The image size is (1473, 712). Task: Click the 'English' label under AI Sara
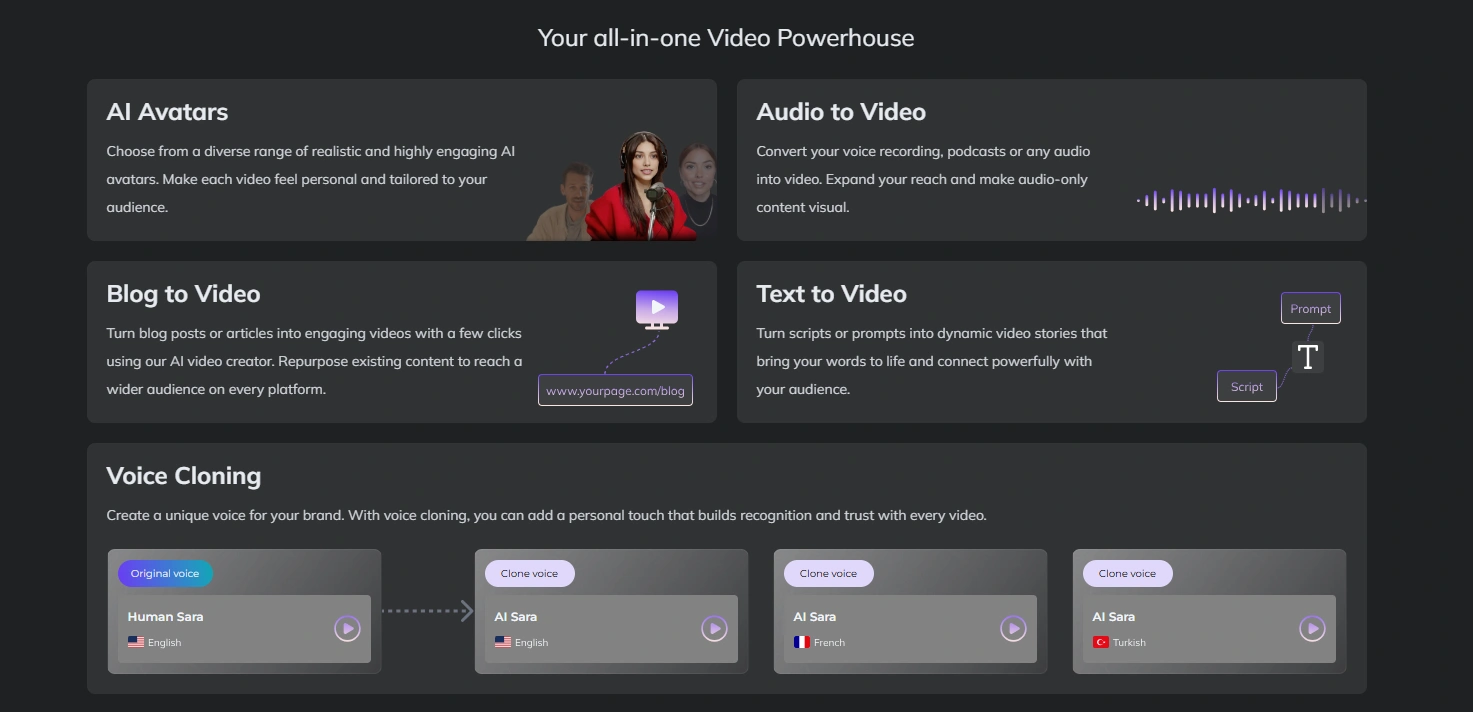(531, 643)
